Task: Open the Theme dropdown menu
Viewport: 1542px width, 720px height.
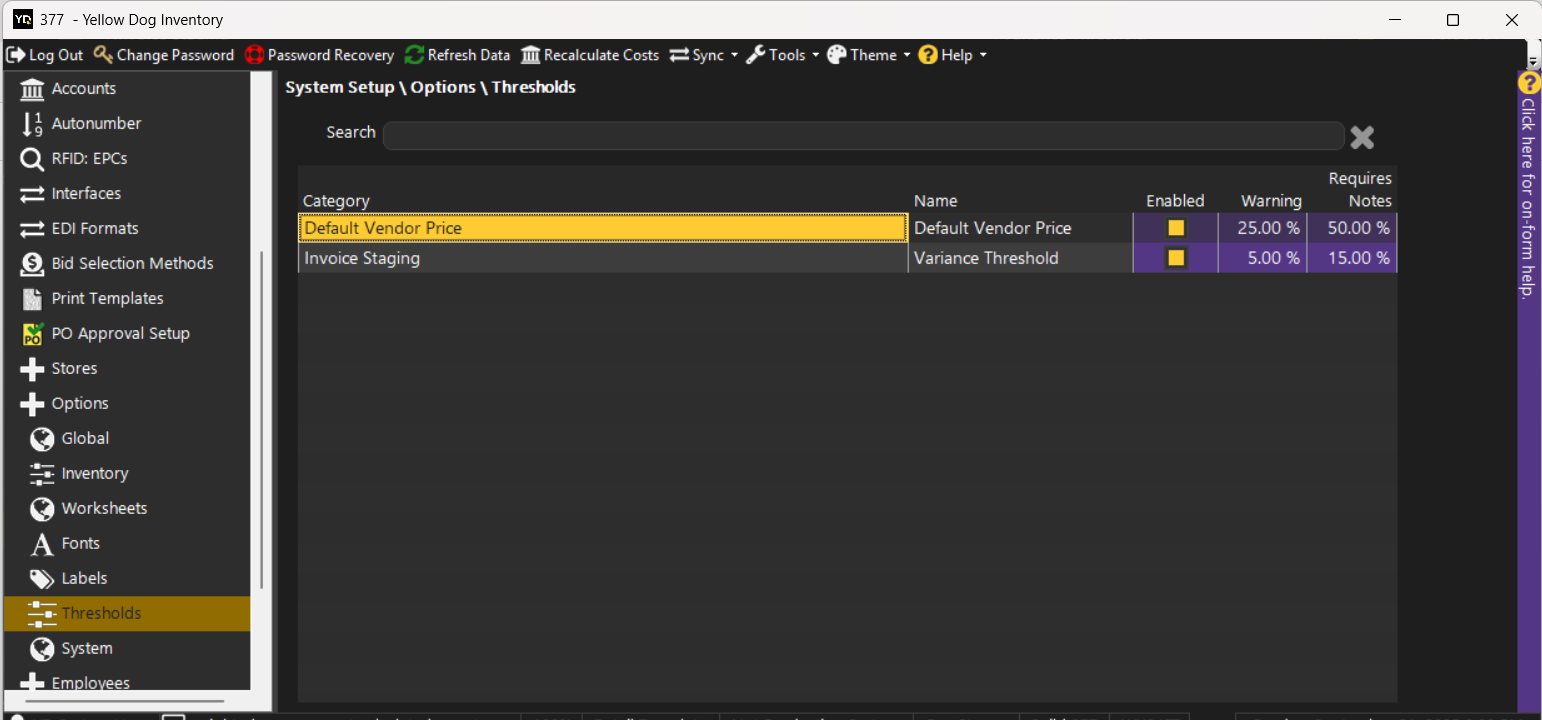Action: tap(870, 55)
